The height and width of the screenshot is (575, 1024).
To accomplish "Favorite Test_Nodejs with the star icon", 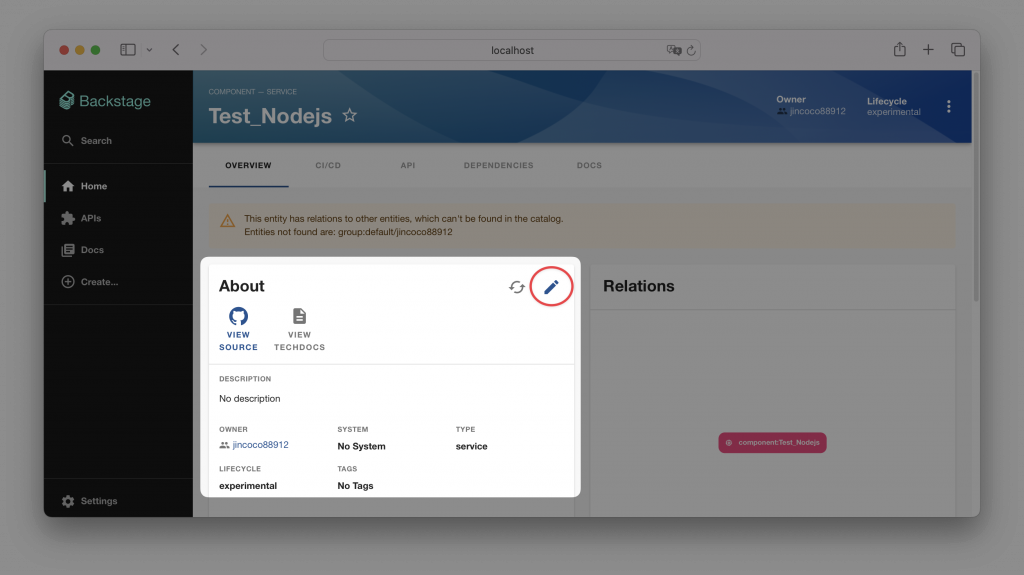I will (350, 116).
